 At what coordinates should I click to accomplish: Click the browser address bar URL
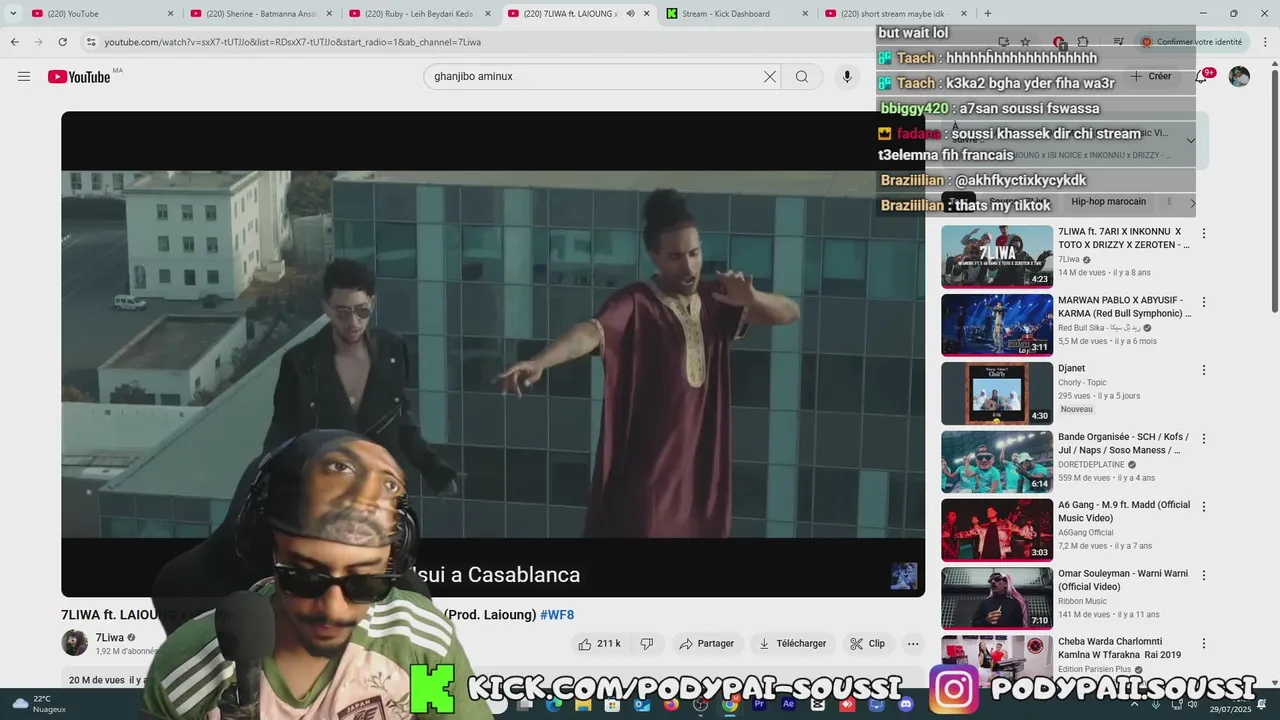tap(293, 42)
